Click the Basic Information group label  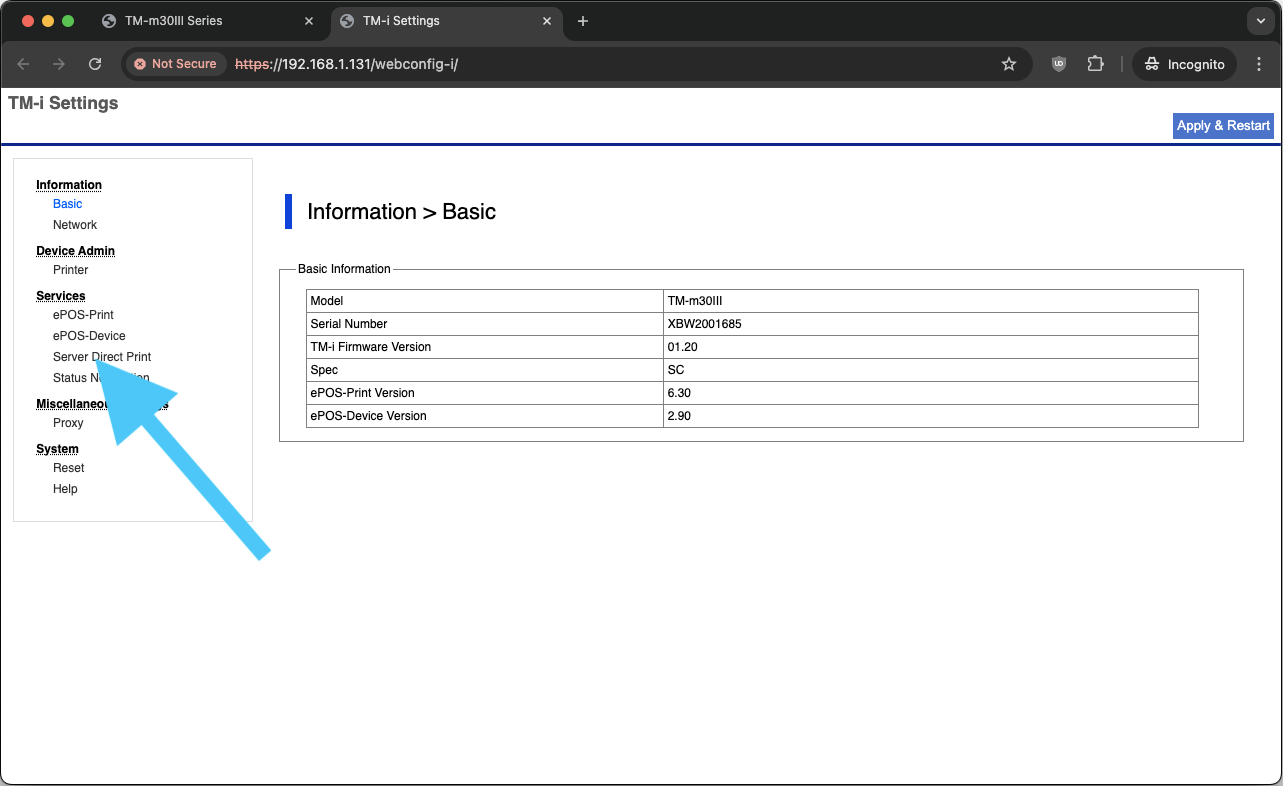tap(344, 269)
